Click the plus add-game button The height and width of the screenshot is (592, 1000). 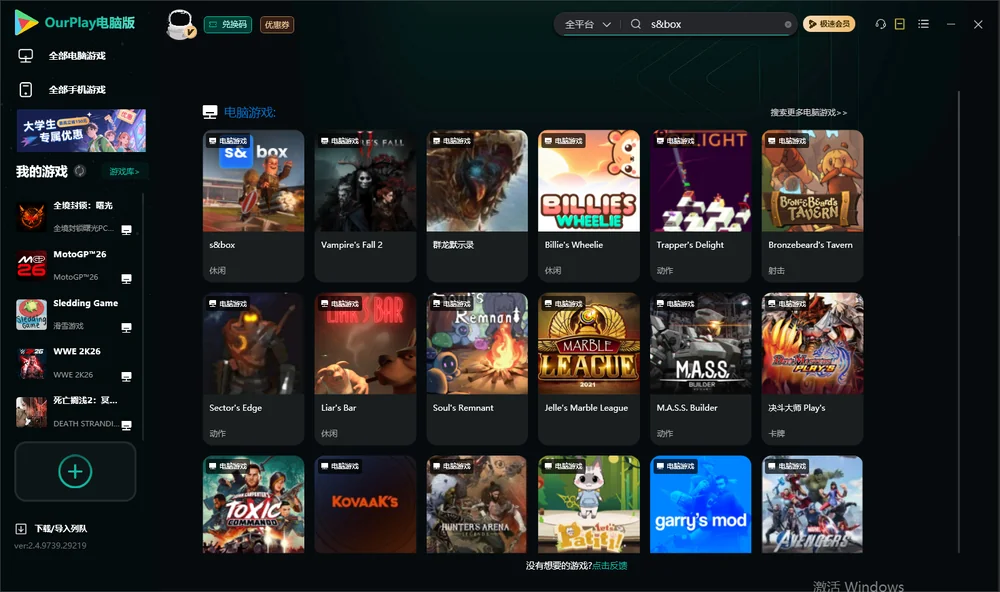click(75, 471)
